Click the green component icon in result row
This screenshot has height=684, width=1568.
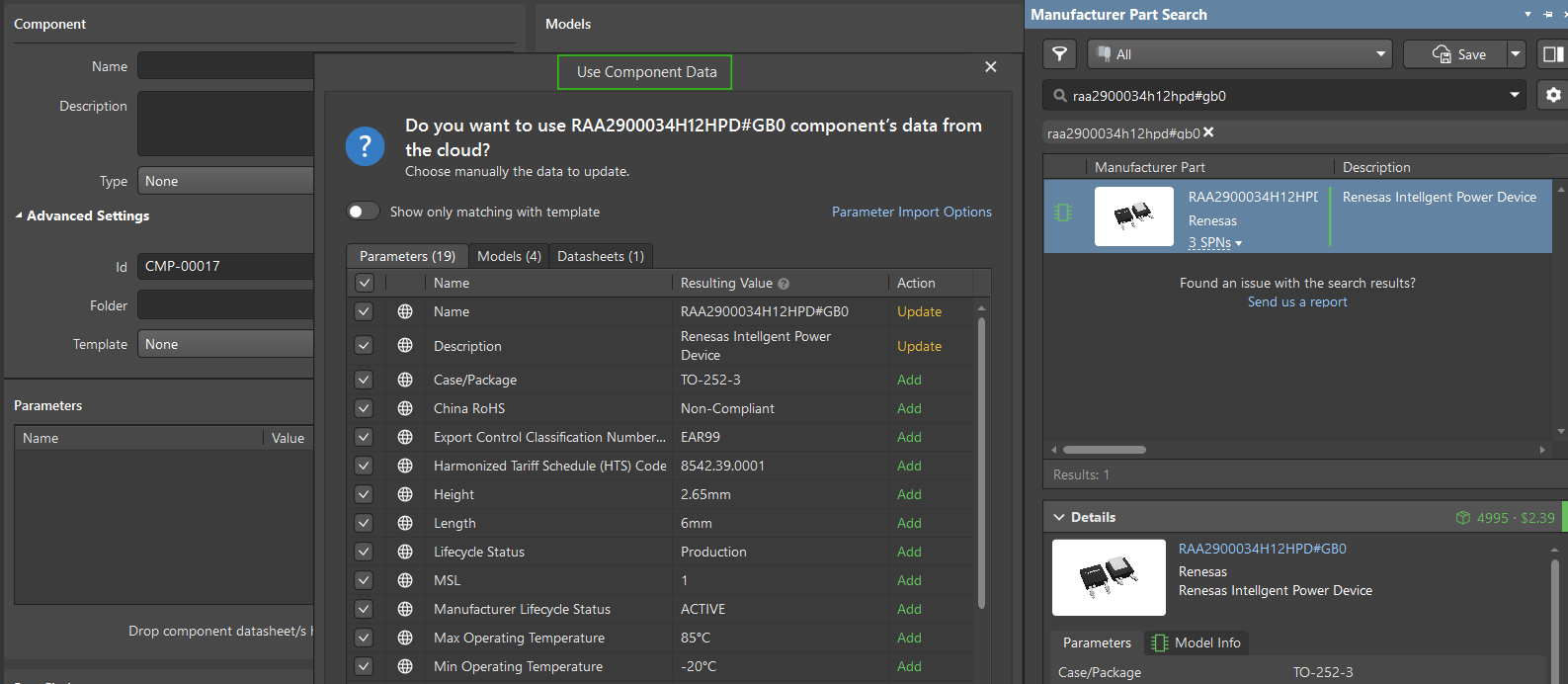click(1063, 213)
